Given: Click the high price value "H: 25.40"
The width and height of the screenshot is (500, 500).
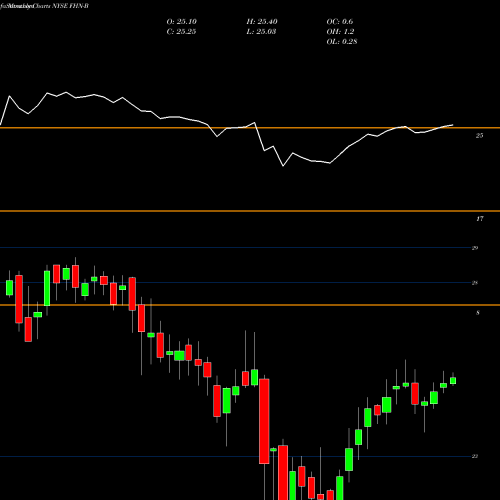Looking at the screenshot, I should point(262,22).
